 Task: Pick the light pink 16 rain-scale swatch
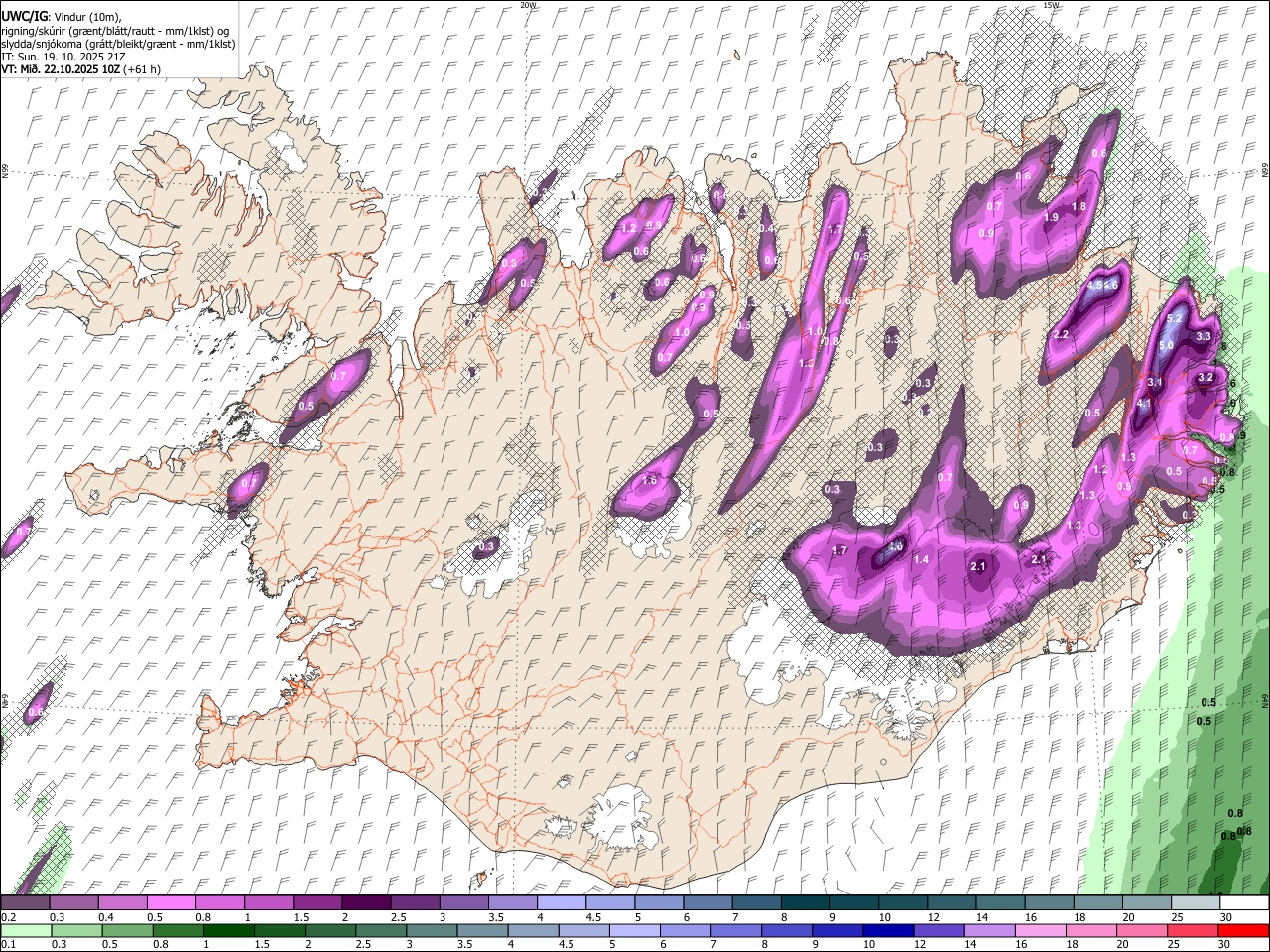click(1039, 931)
